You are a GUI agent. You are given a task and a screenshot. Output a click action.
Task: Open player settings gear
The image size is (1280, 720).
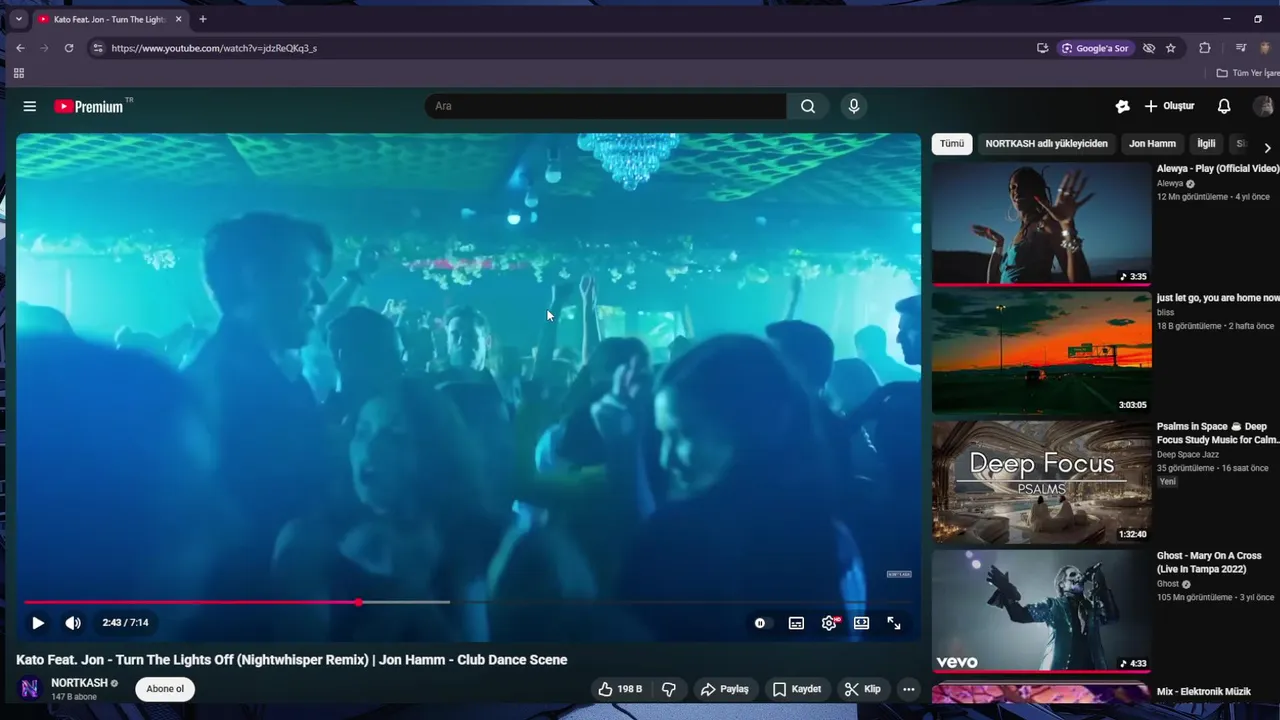tap(829, 623)
